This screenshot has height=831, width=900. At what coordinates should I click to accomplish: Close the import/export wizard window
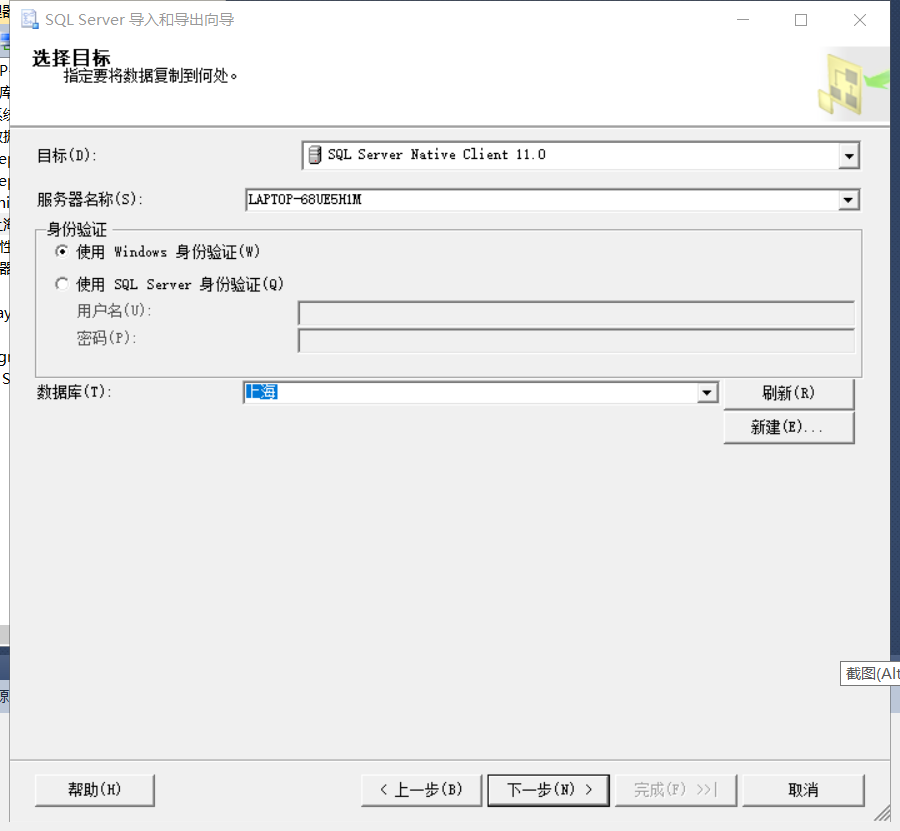point(859,20)
